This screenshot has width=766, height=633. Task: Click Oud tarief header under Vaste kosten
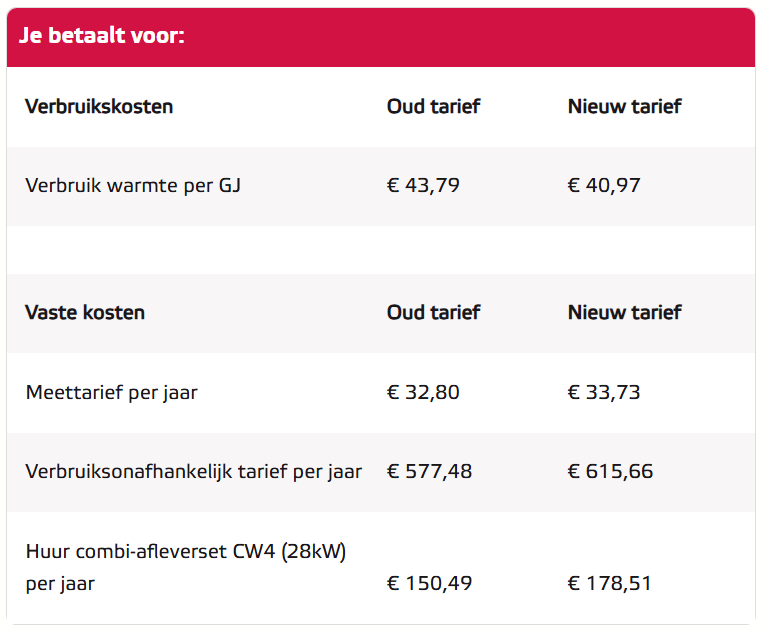point(434,313)
